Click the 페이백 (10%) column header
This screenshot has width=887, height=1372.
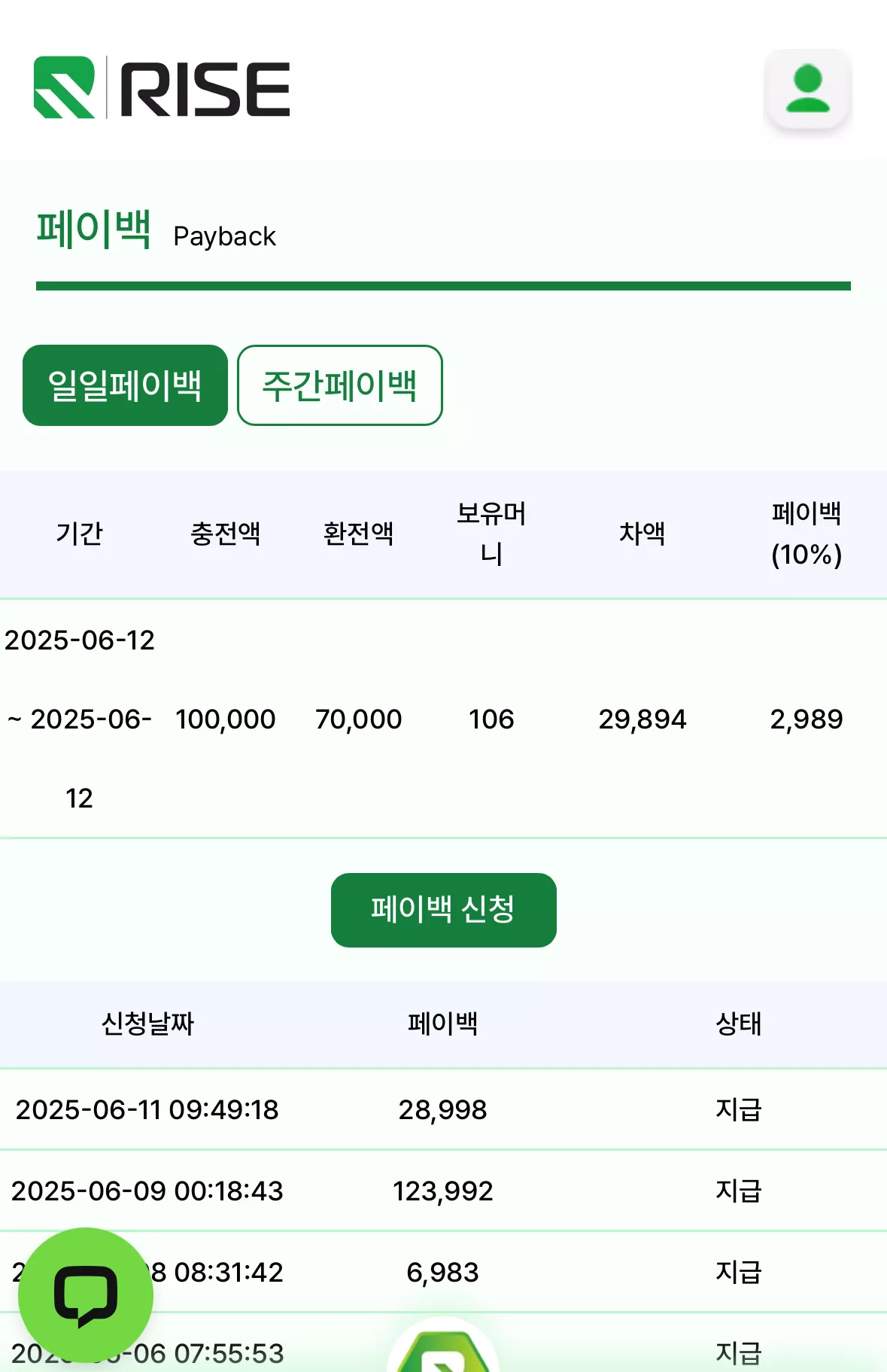point(807,534)
